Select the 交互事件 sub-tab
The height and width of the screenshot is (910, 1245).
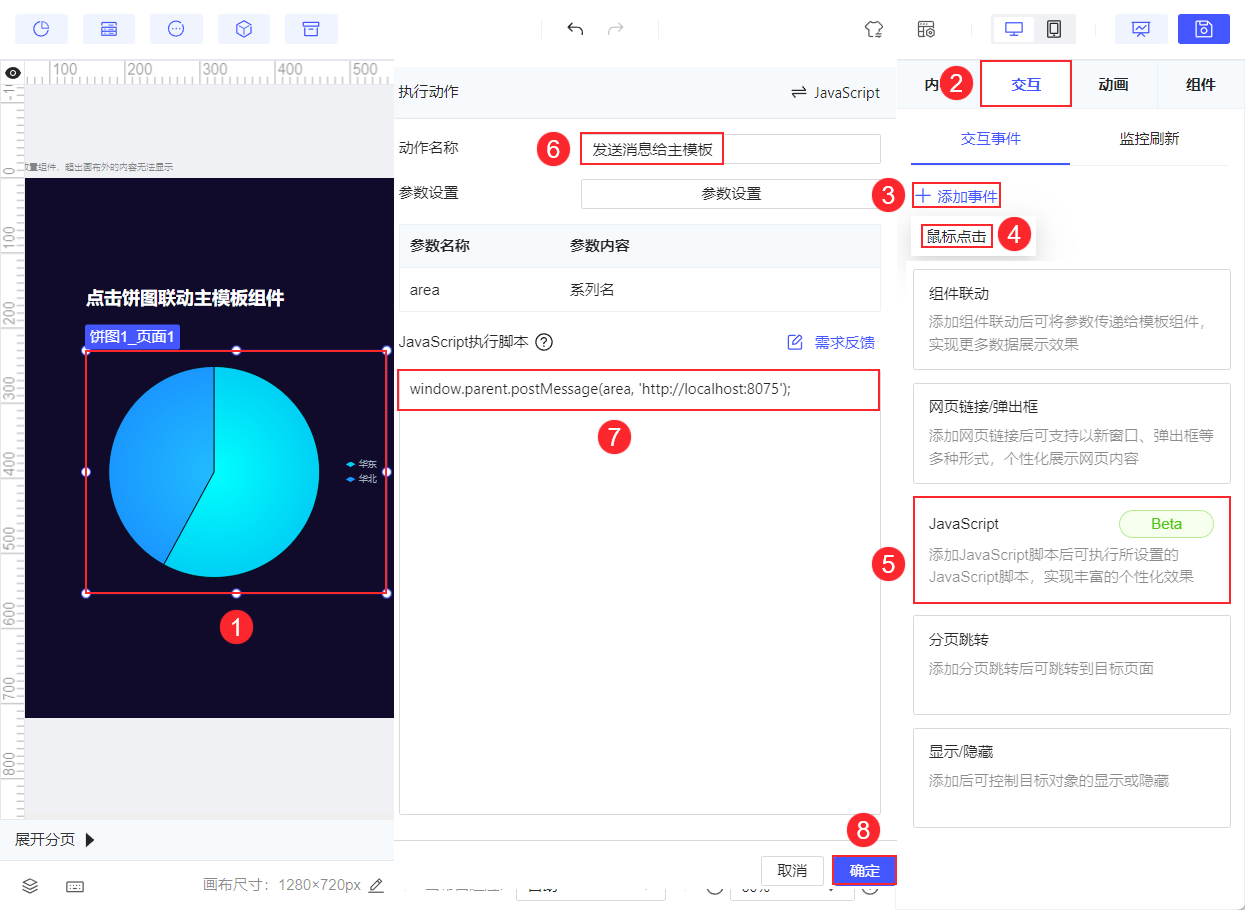point(991,139)
